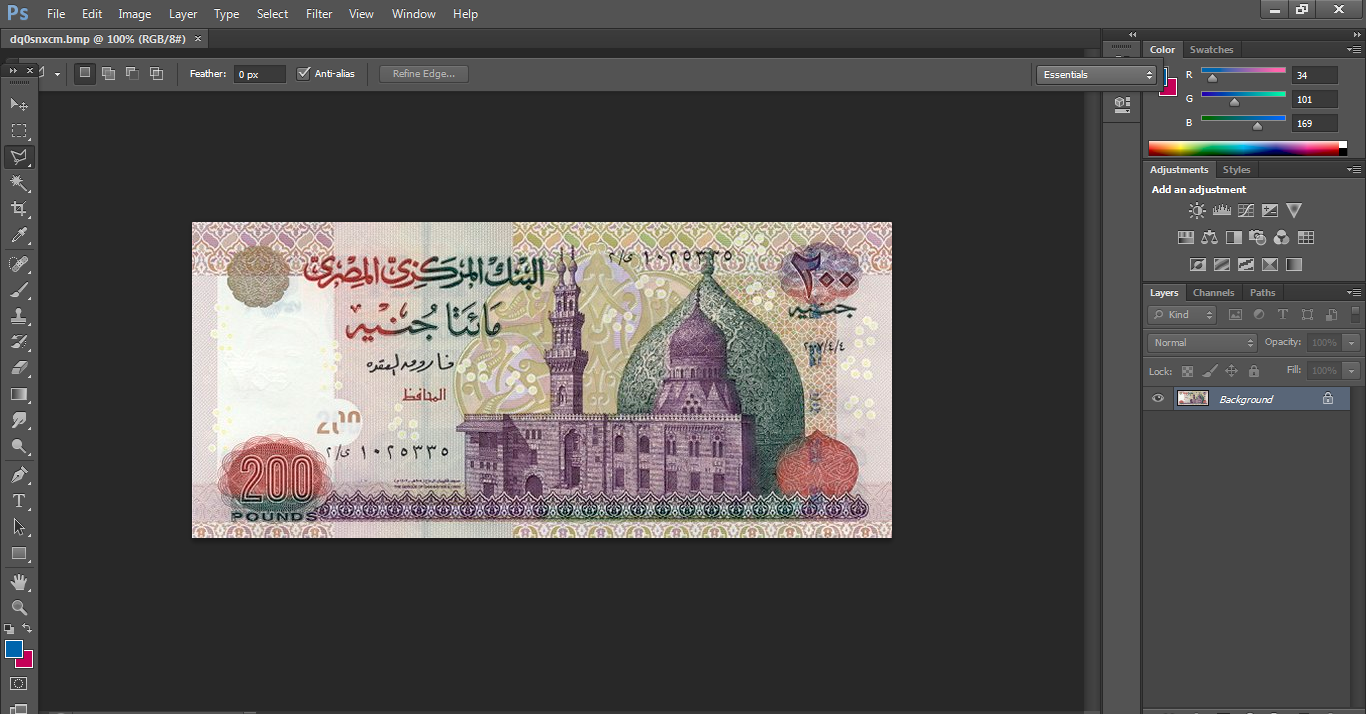Image resolution: width=1366 pixels, height=714 pixels.
Task: Turn layer filtering switch on or off
Action: tap(1356, 314)
